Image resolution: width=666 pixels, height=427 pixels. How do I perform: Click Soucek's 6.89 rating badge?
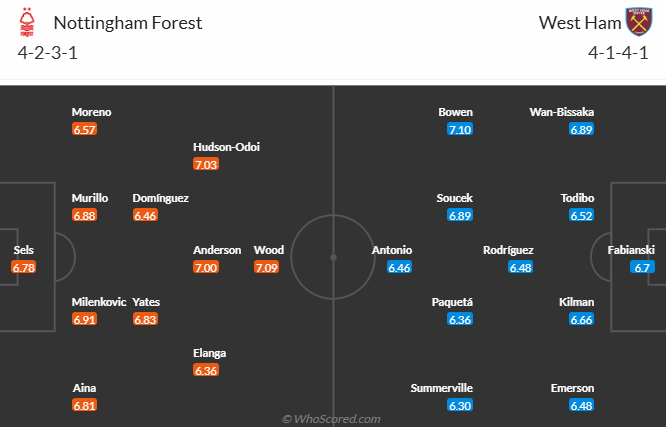460,215
